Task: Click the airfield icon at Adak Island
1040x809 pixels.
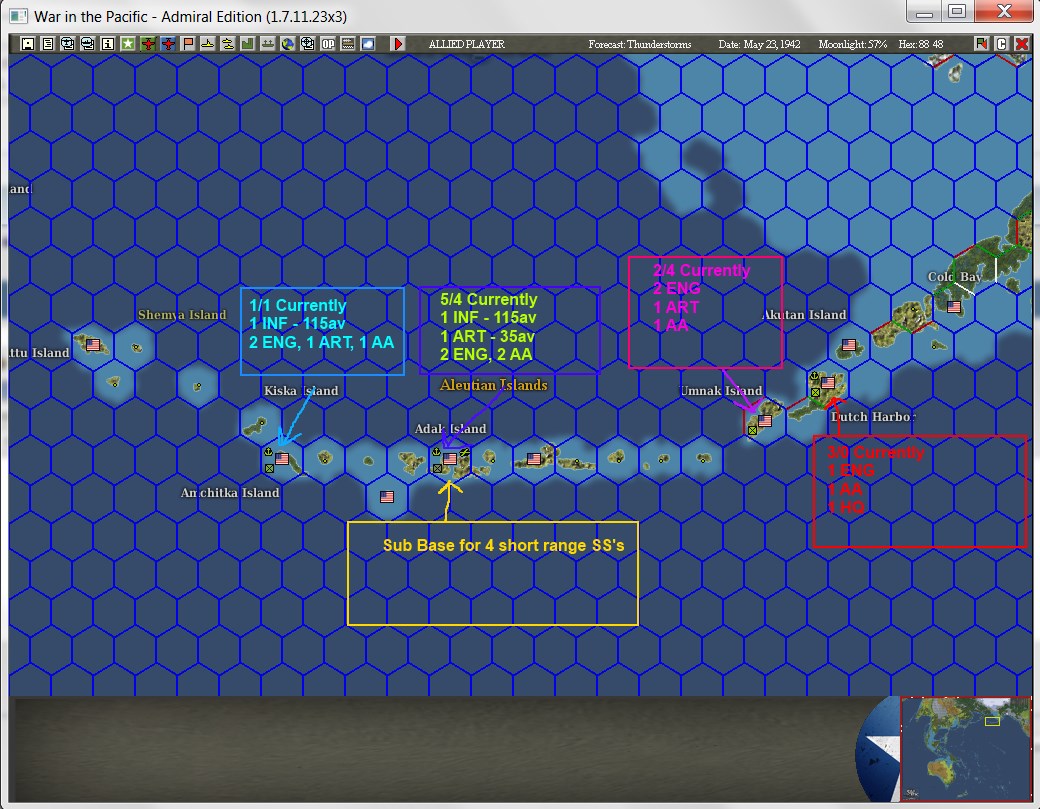Action: pos(464,452)
